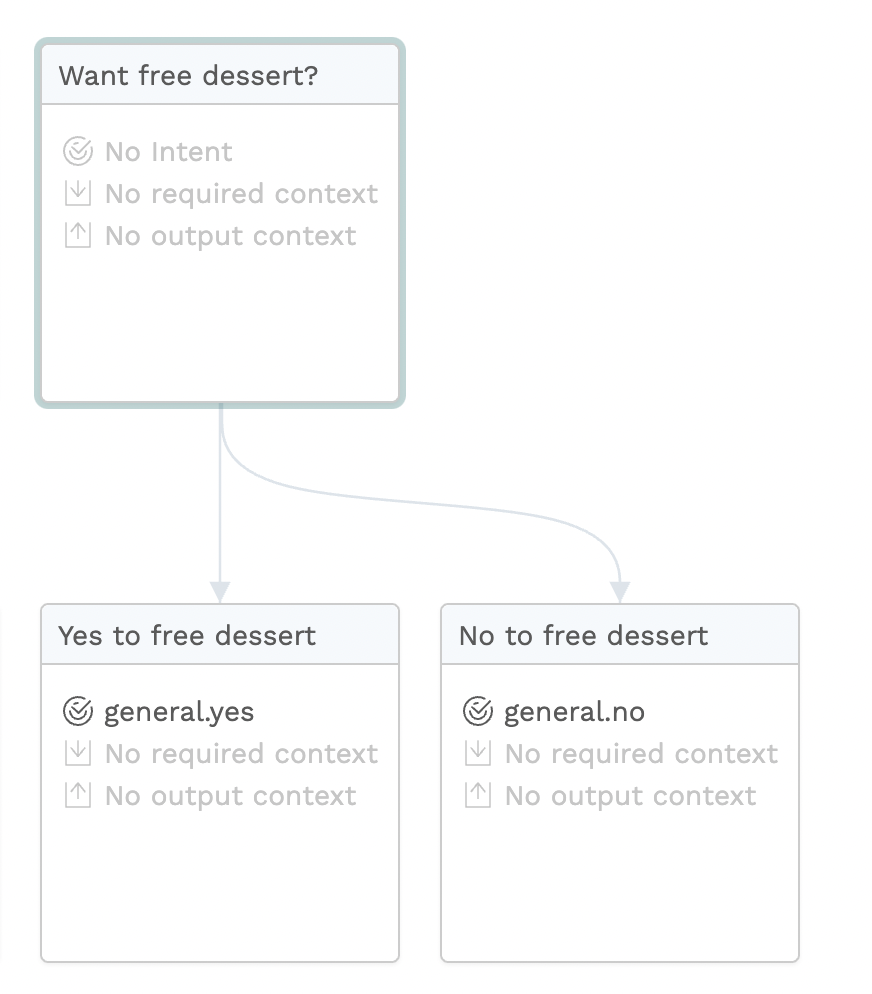Click the general.no intent label
The width and height of the screenshot is (872, 994).
coord(574,712)
